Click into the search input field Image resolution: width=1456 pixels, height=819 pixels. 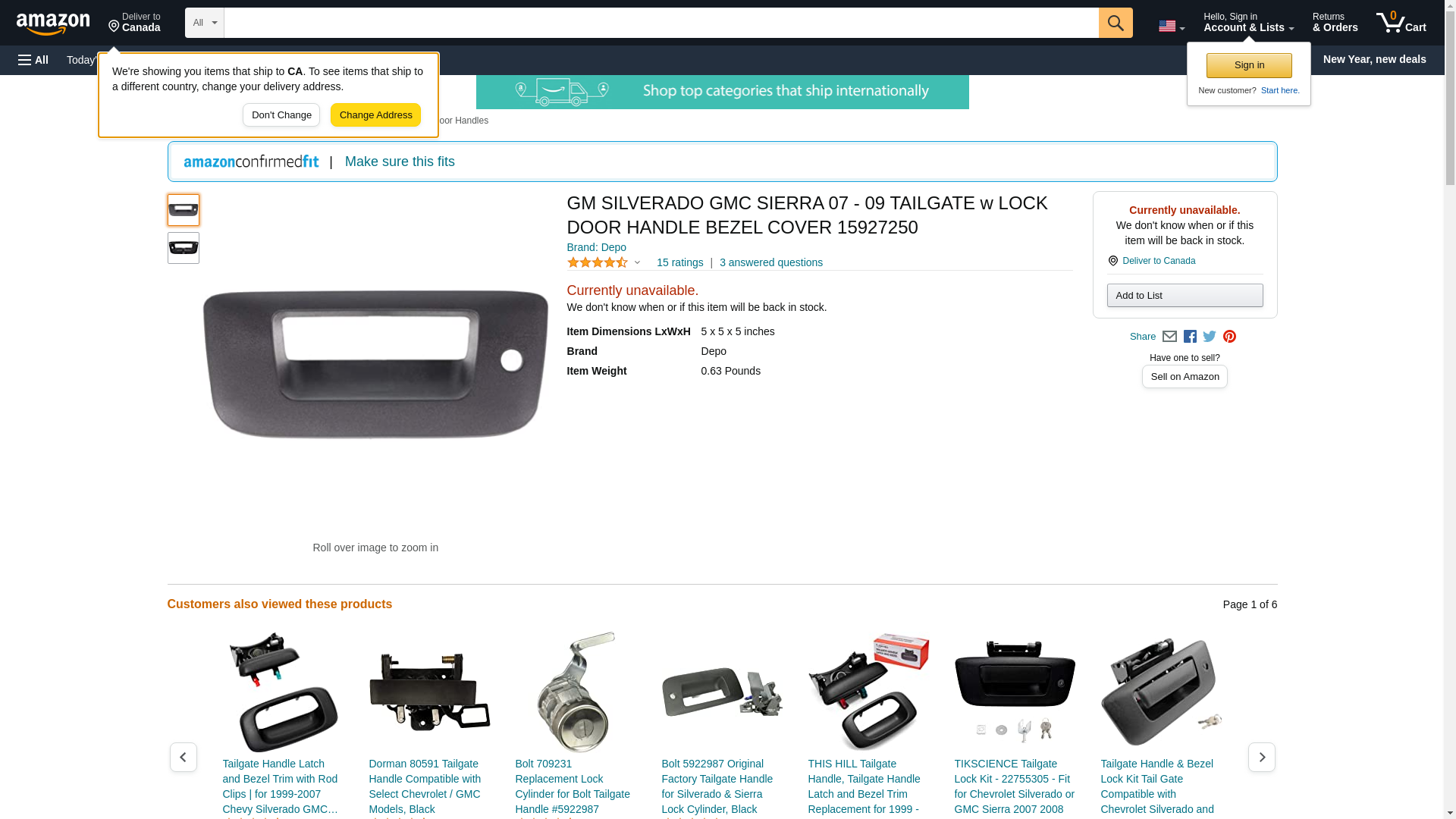click(661, 23)
